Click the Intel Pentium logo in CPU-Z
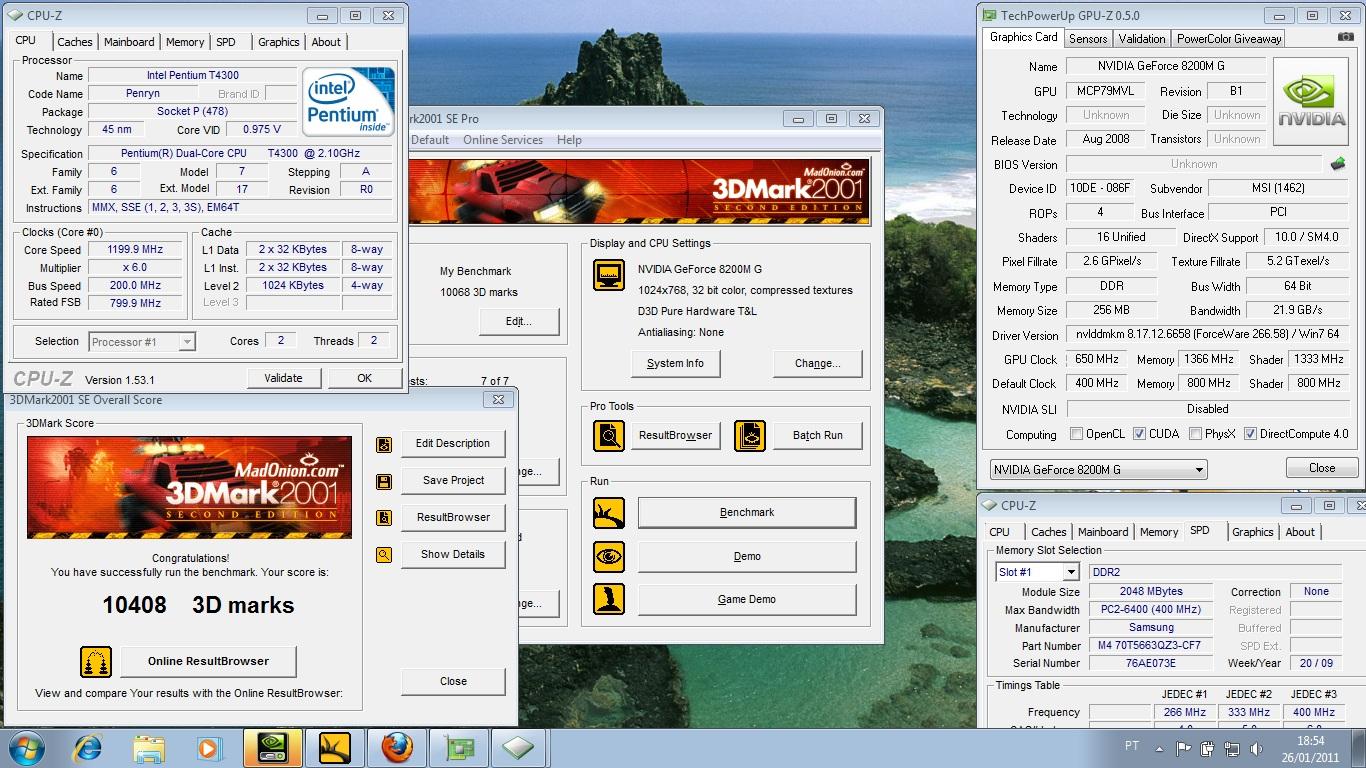The image size is (1366, 768). click(x=348, y=102)
